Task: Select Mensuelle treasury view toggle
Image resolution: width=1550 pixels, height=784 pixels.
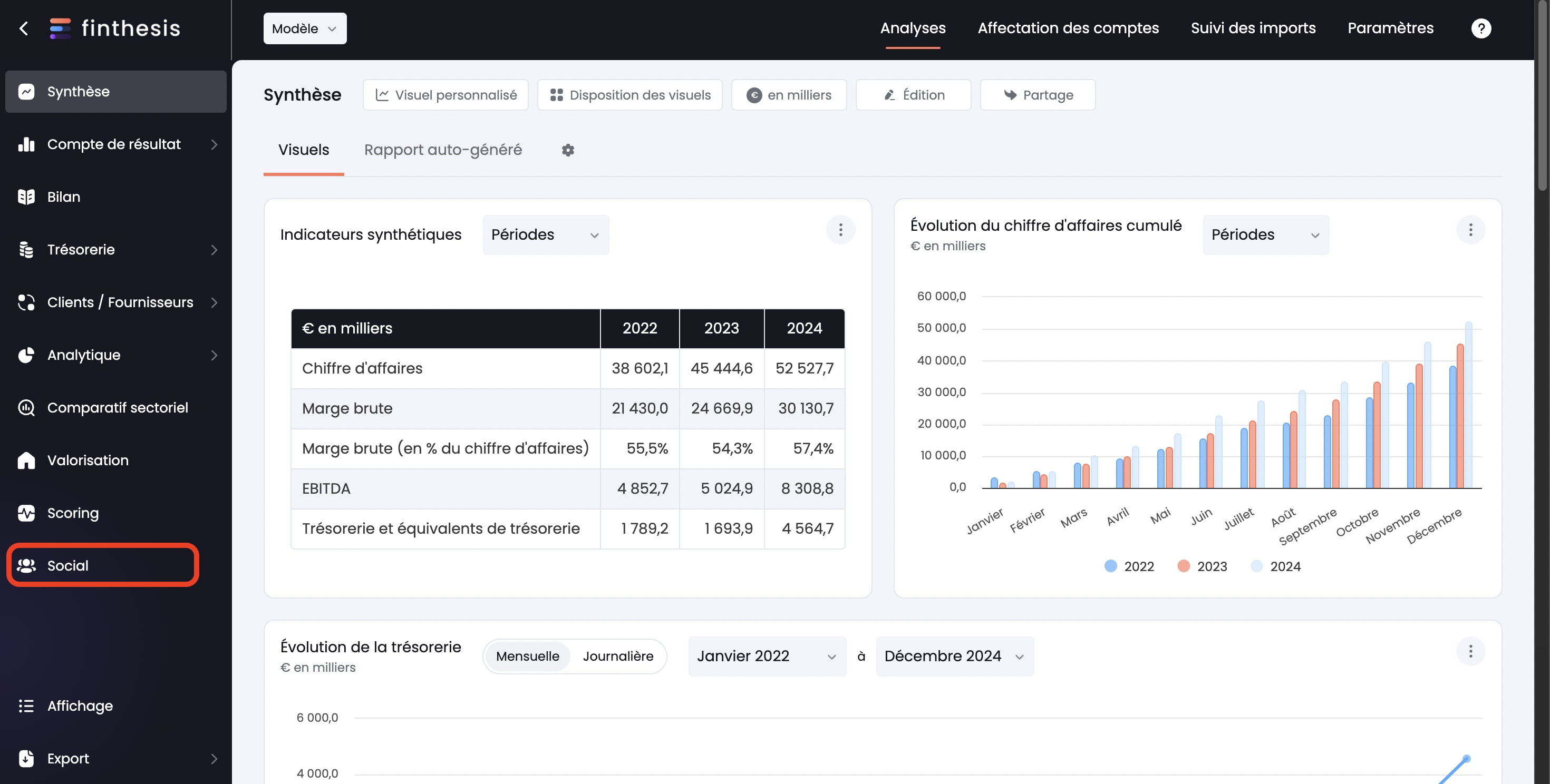Action: 527,656
